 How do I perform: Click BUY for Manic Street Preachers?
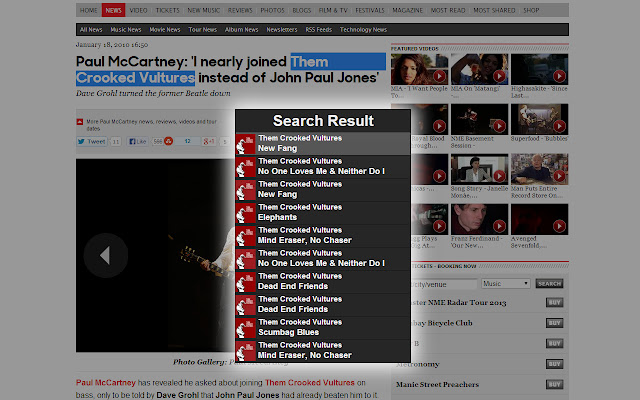[554, 384]
